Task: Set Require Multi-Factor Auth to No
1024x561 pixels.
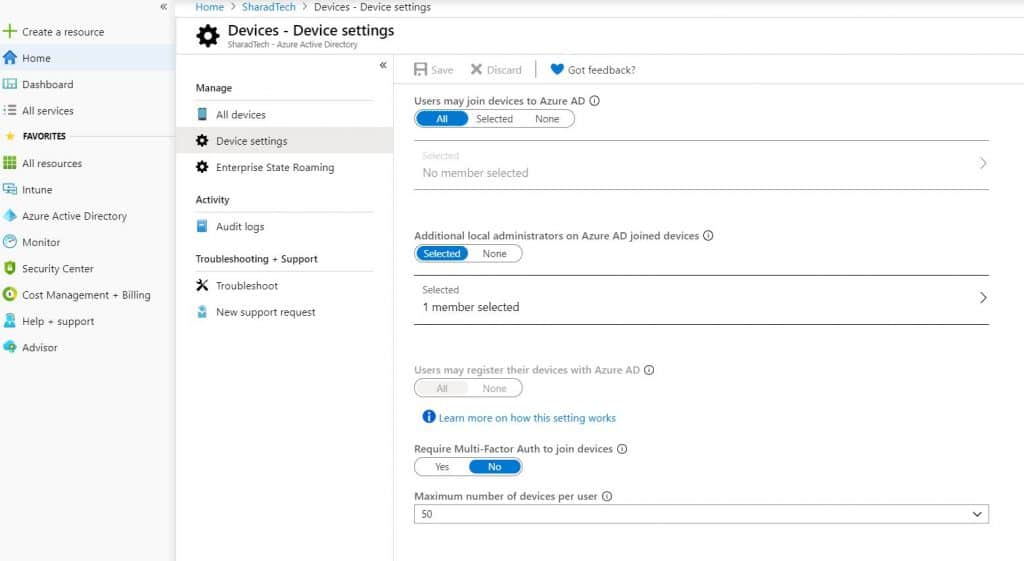Action: point(494,467)
